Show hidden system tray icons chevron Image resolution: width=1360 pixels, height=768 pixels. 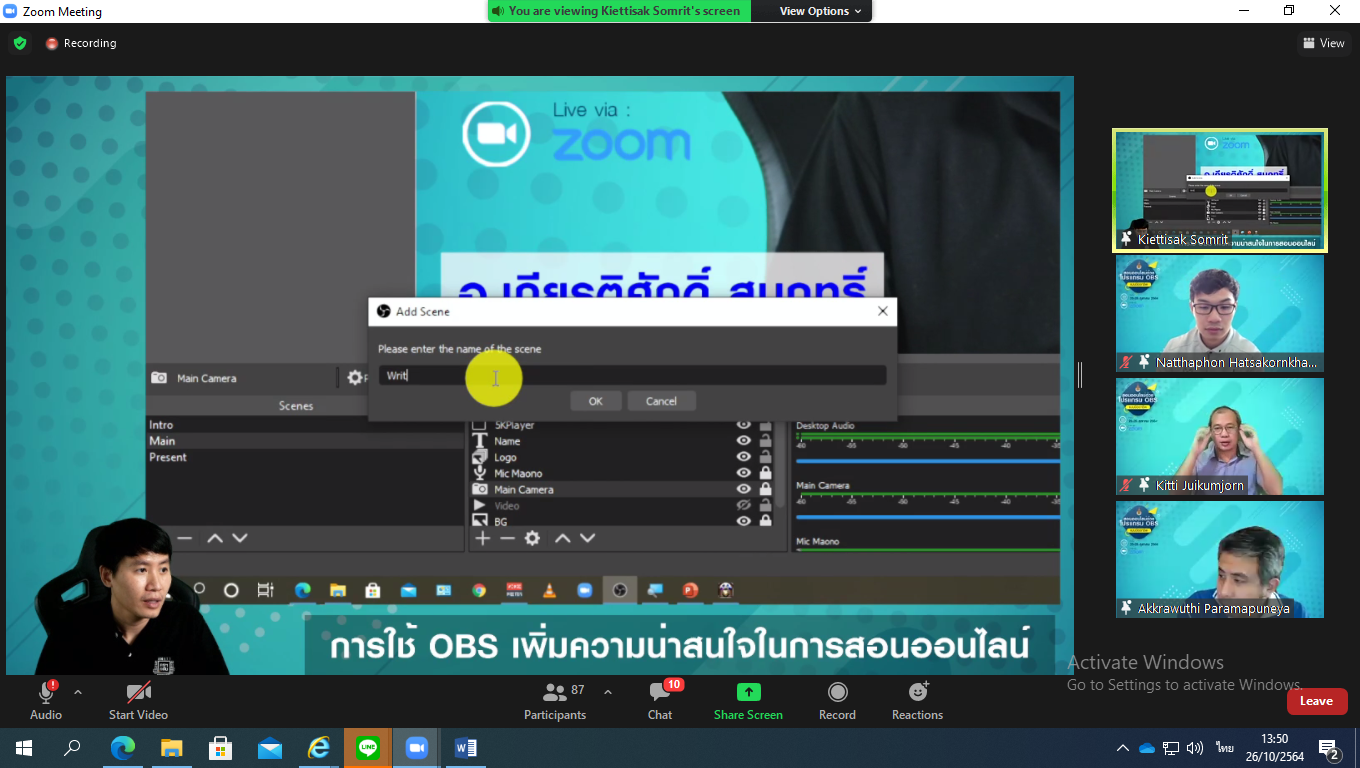[x=1123, y=748]
